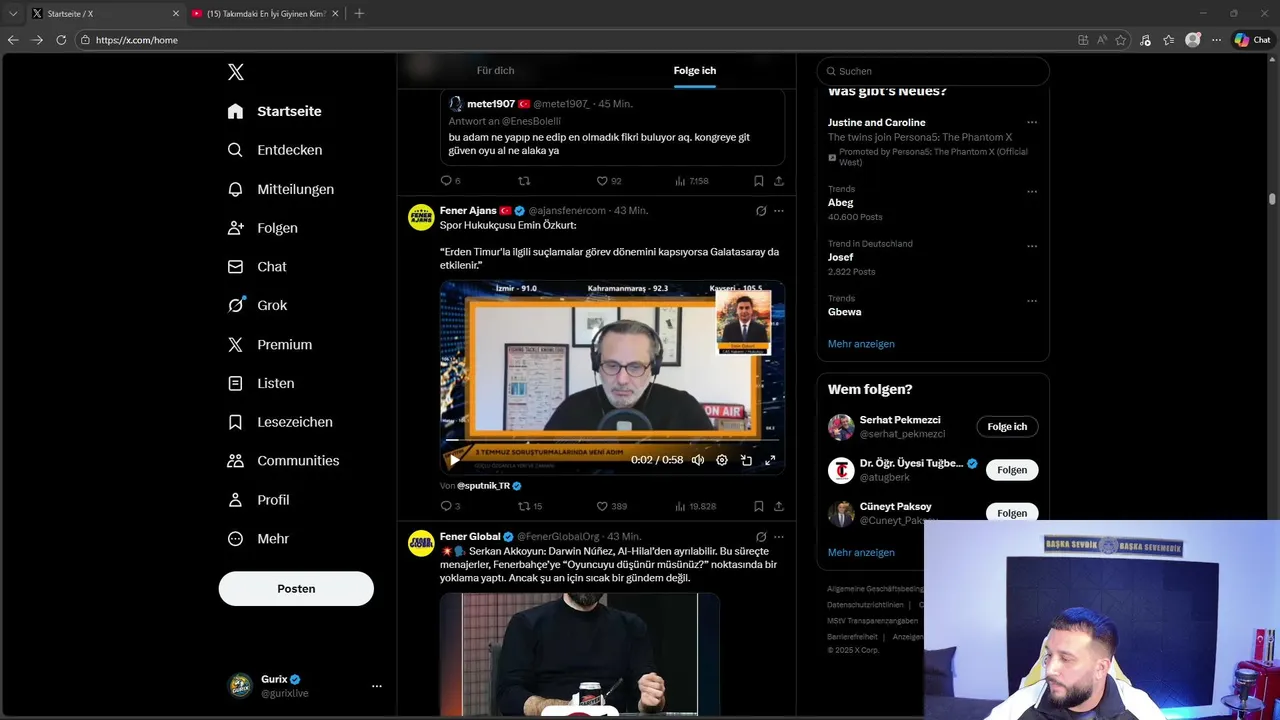Play the Fener Ajans video
Image resolution: width=1280 pixels, height=720 pixels.
454,460
